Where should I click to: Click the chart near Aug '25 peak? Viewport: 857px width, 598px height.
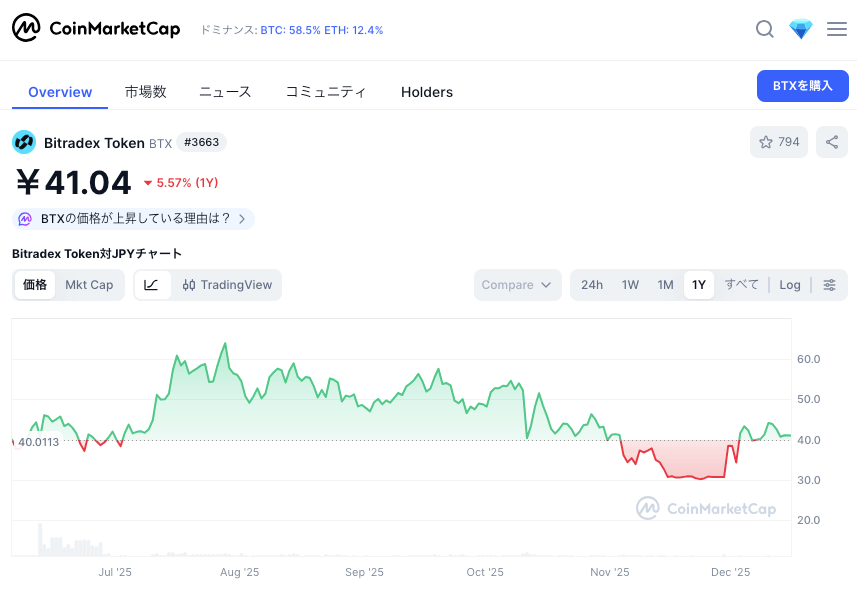click(225, 345)
